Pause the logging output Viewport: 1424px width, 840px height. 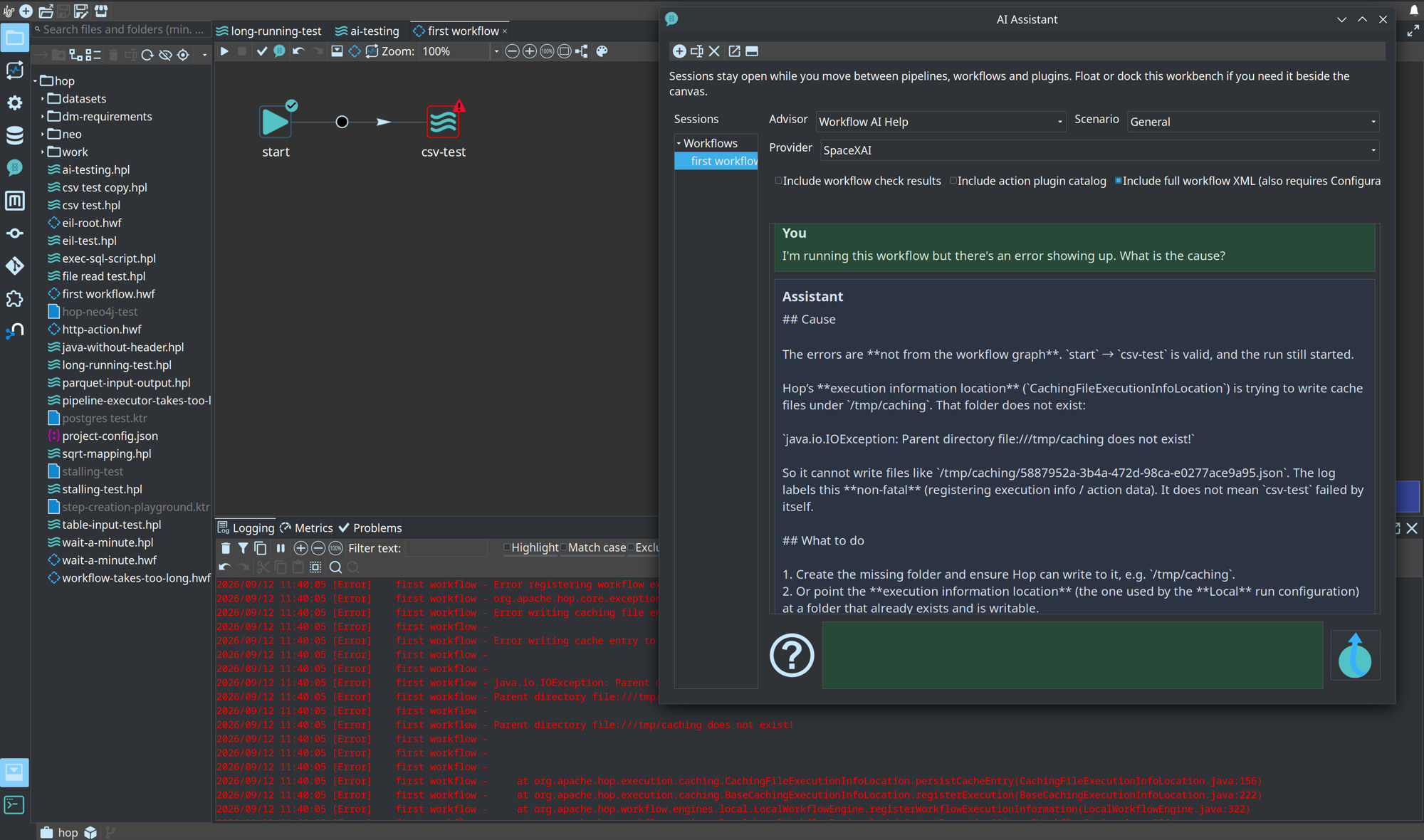pyautogui.click(x=281, y=548)
